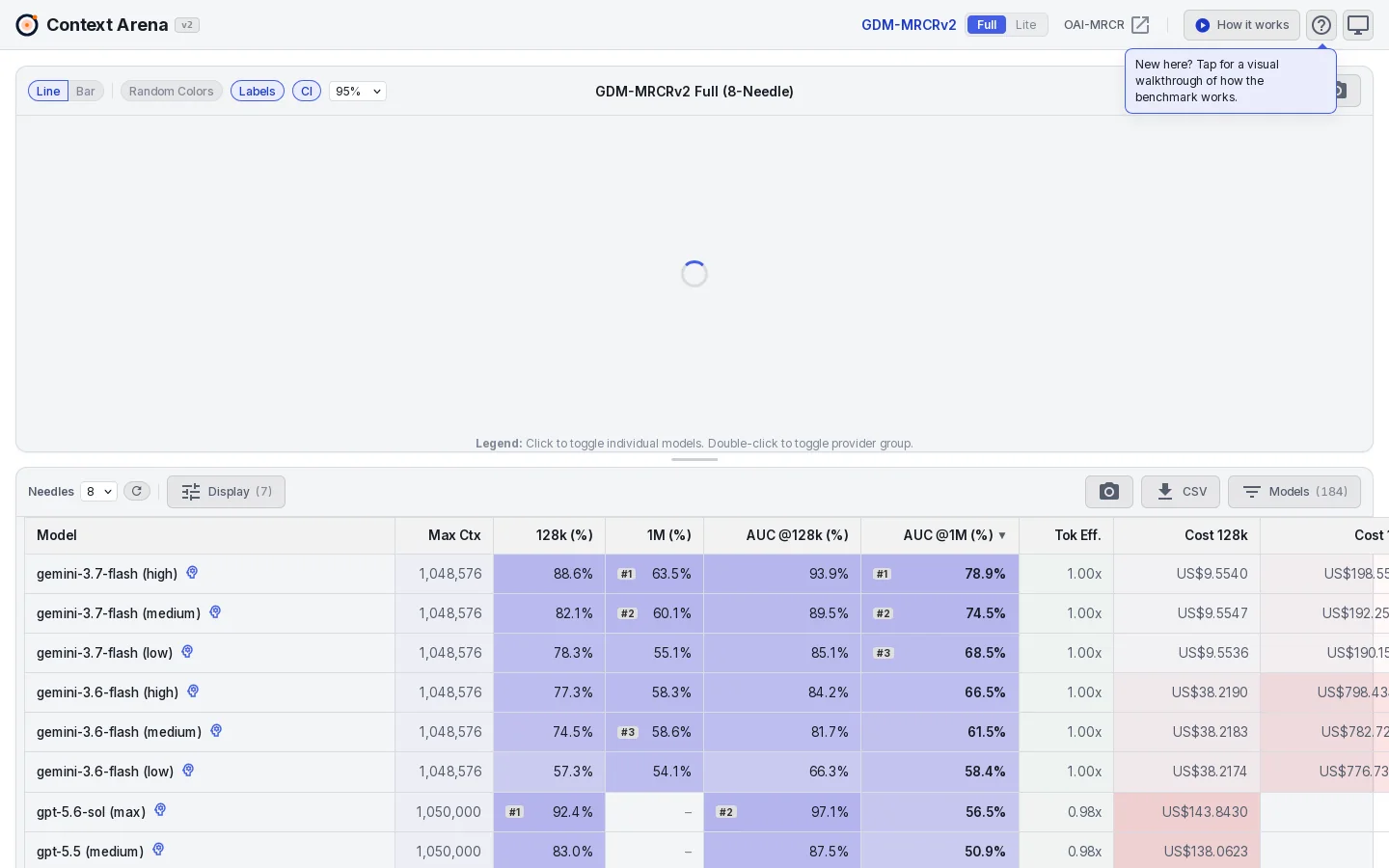Click reasoning icon beside gemini-3.6-flash (low)
Image resolution: width=1389 pixels, height=868 pixels.
point(188,771)
